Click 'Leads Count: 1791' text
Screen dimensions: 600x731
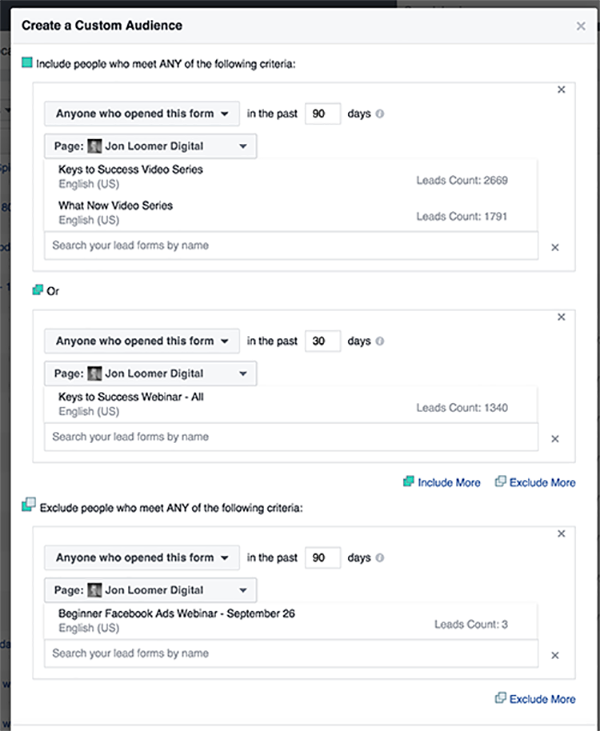click(462, 217)
